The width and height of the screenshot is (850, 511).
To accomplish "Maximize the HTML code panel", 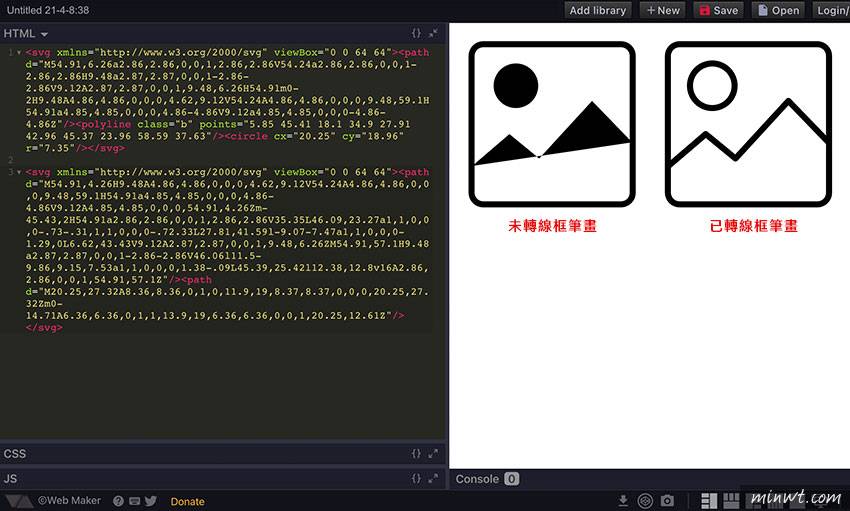I will click(433, 33).
